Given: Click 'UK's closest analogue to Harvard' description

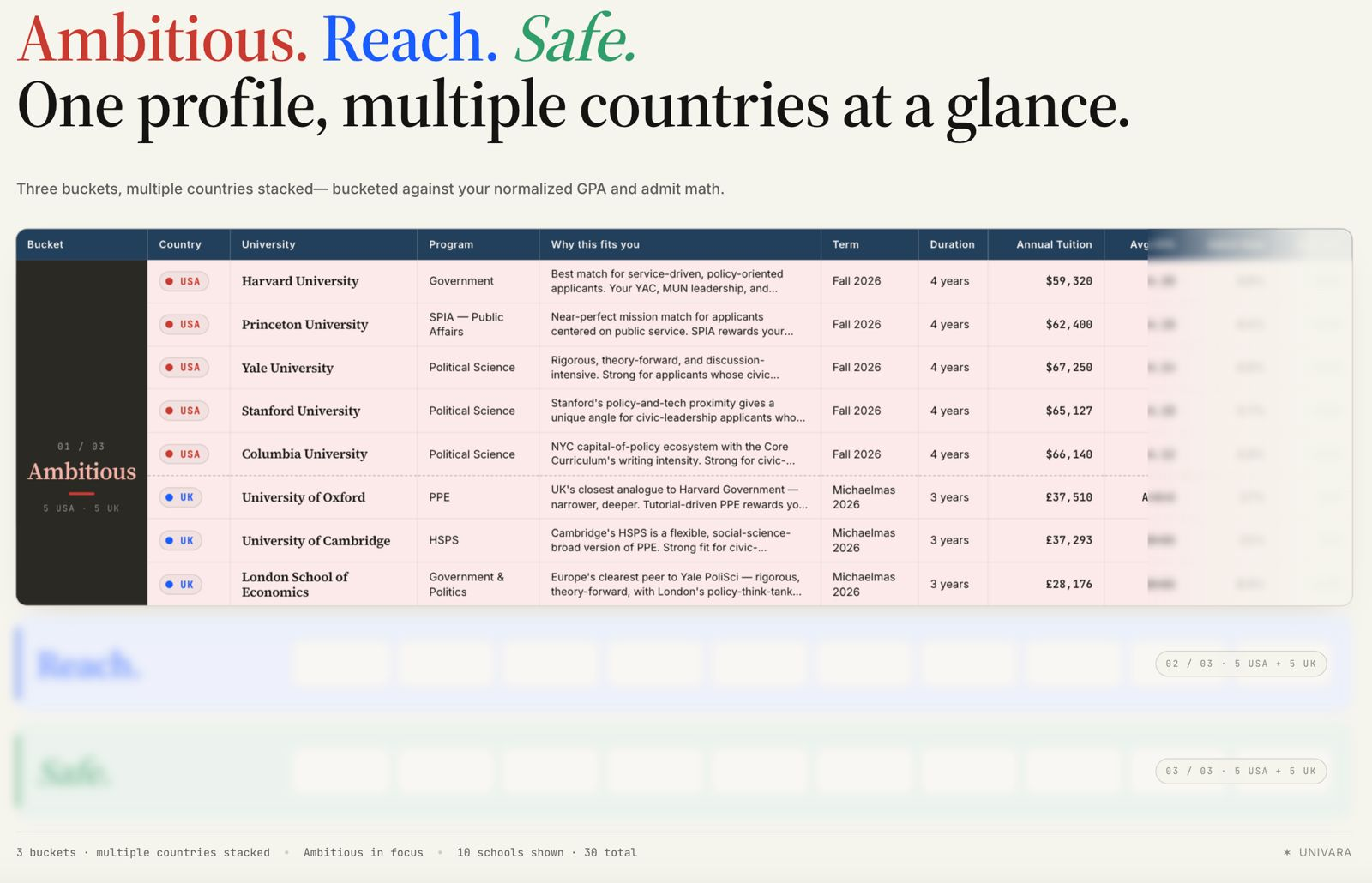Looking at the screenshot, I should point(679,497).
